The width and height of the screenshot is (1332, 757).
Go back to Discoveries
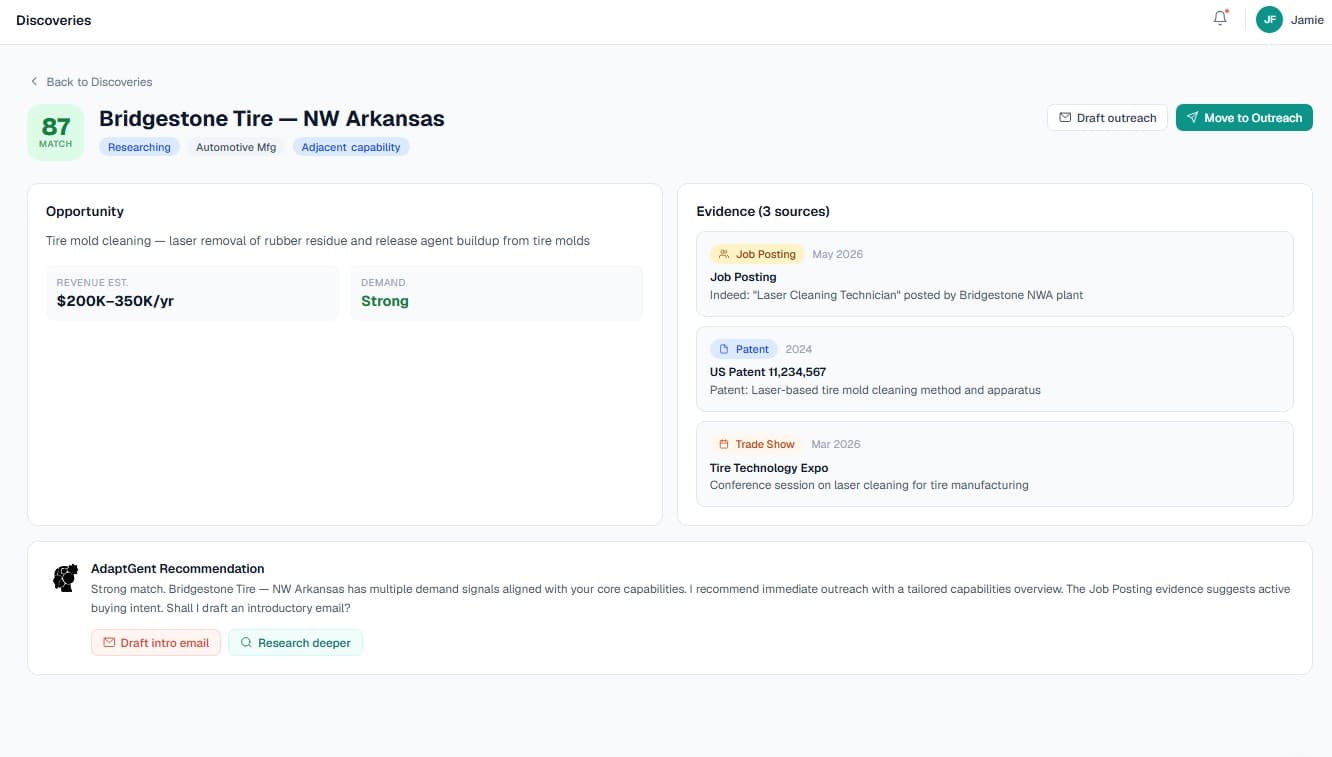click(91, 82)
